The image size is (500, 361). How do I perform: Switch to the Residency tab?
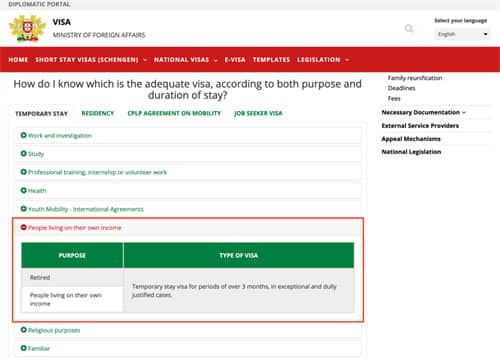click(x=98, y=113)
